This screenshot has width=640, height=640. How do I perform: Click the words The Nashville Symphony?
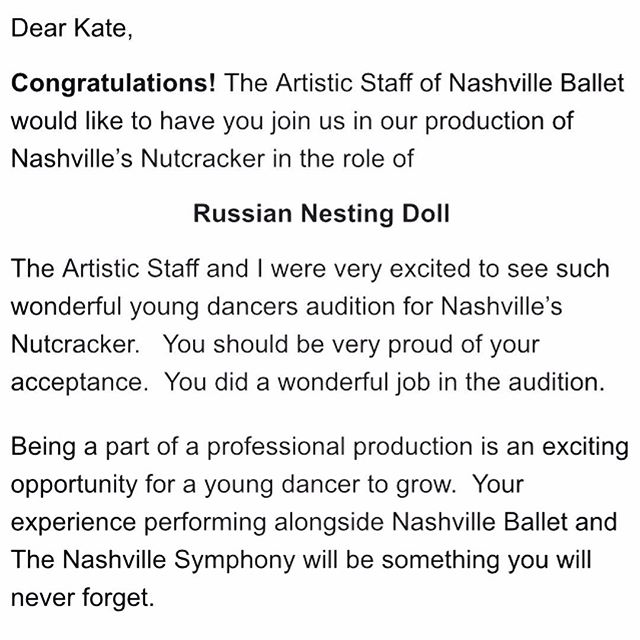pos(153,560)
